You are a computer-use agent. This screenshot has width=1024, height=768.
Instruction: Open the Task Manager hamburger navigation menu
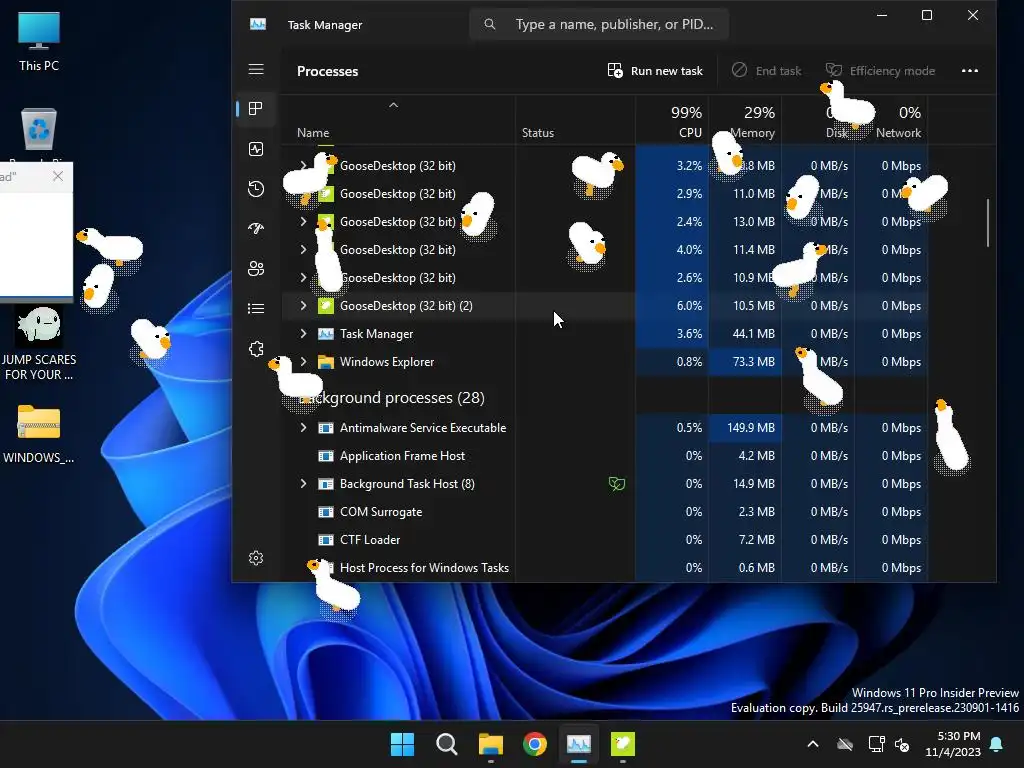pyautogui.click(x=256, y=69)
